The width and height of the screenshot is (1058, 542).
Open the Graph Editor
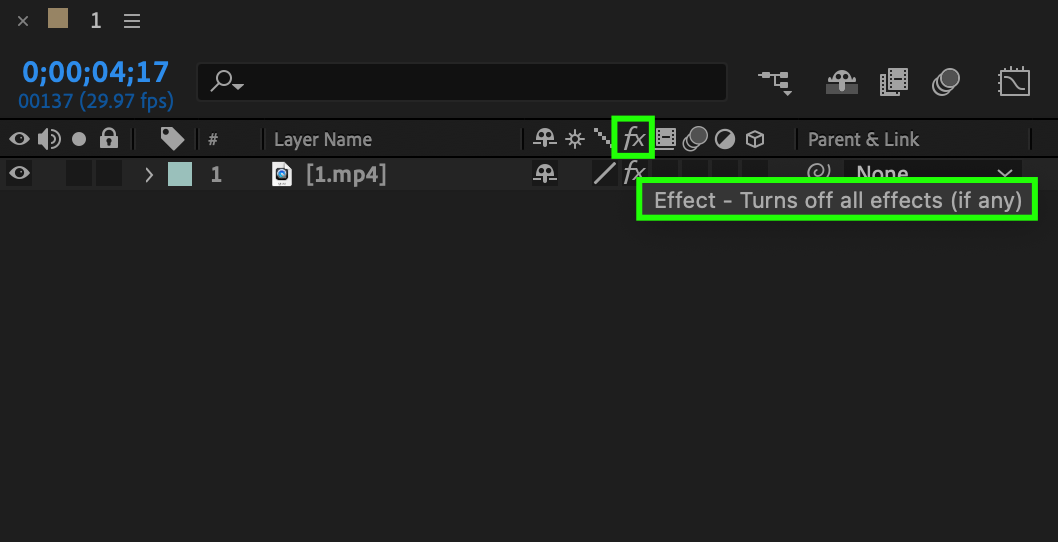pyautogui.click(x=1014, y=82)
